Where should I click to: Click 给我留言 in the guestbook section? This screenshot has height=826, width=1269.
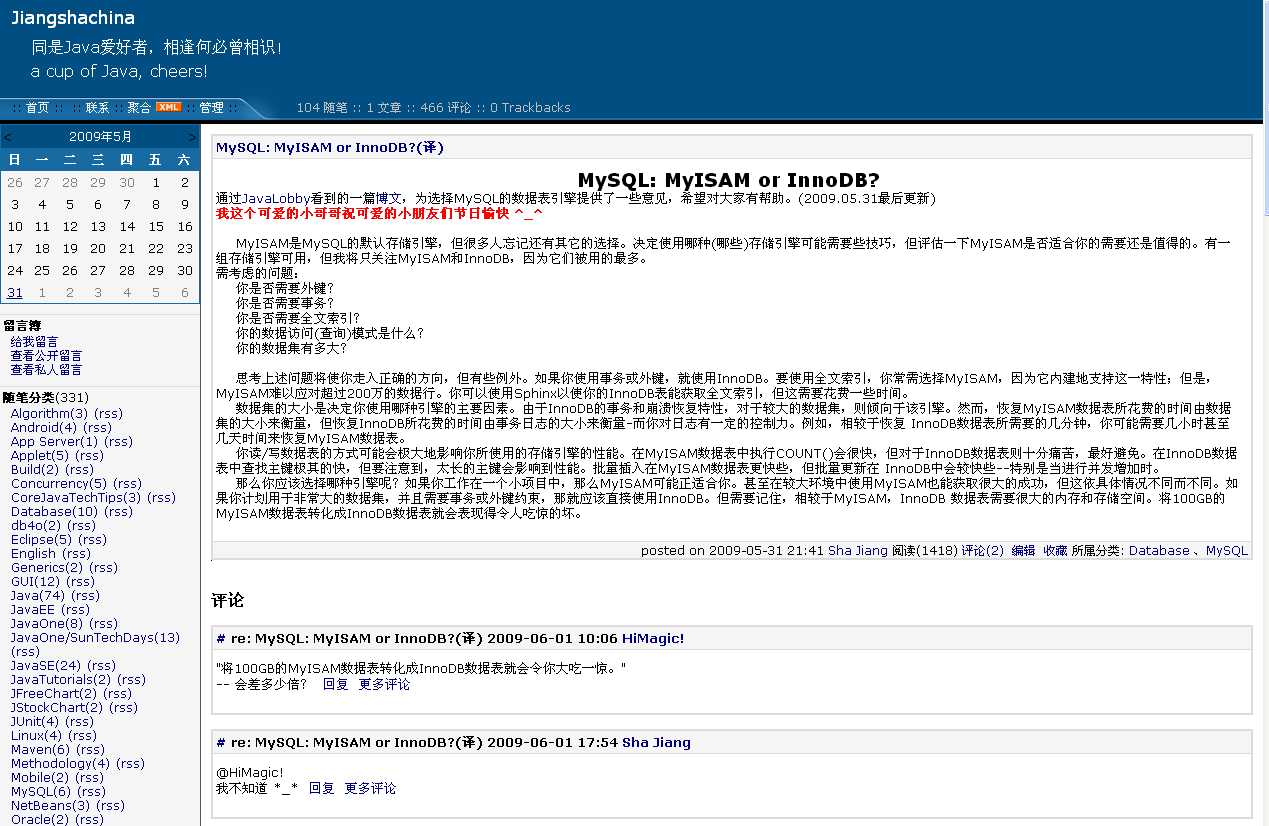click(35, 342)
